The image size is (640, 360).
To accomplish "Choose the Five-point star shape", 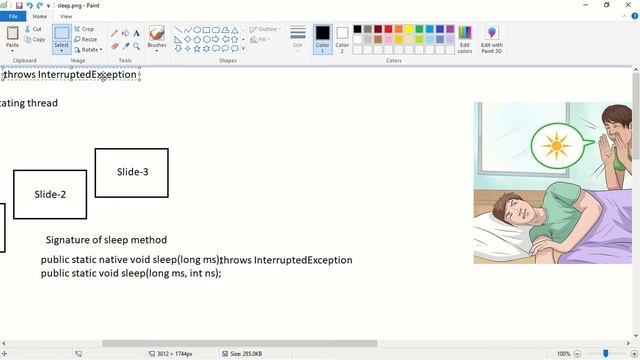I will 197,49.
